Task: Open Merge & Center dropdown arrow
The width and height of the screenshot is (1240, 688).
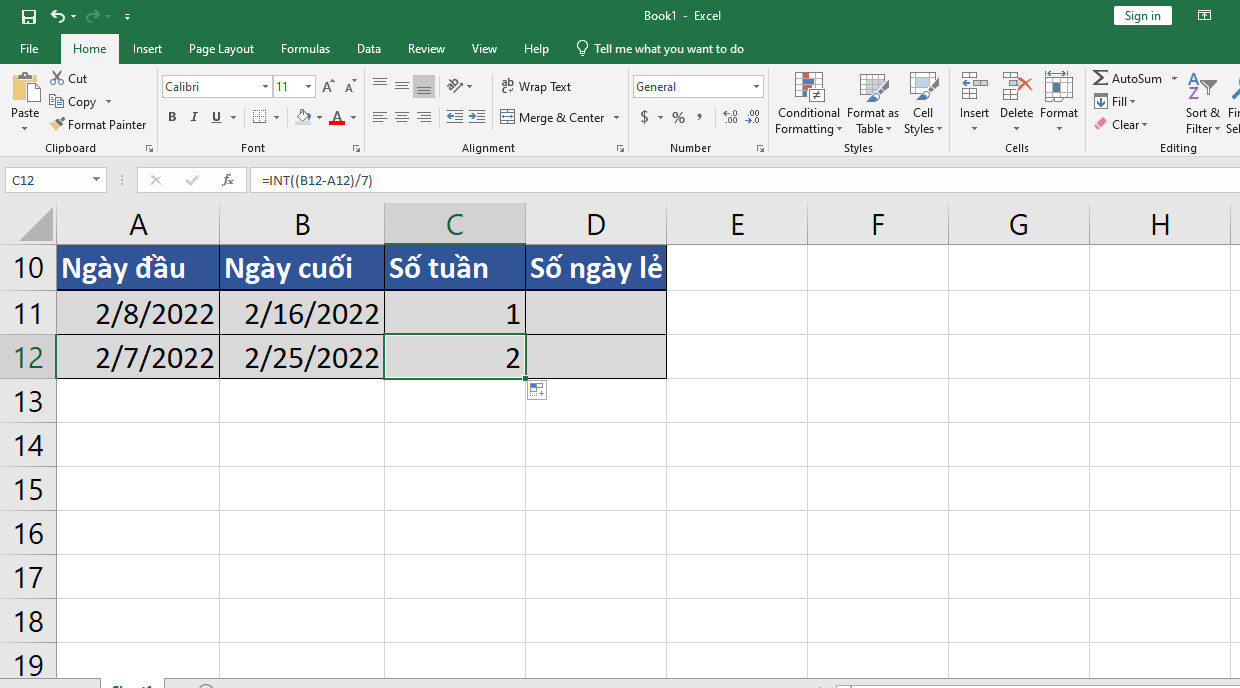Action: [616, 118]
